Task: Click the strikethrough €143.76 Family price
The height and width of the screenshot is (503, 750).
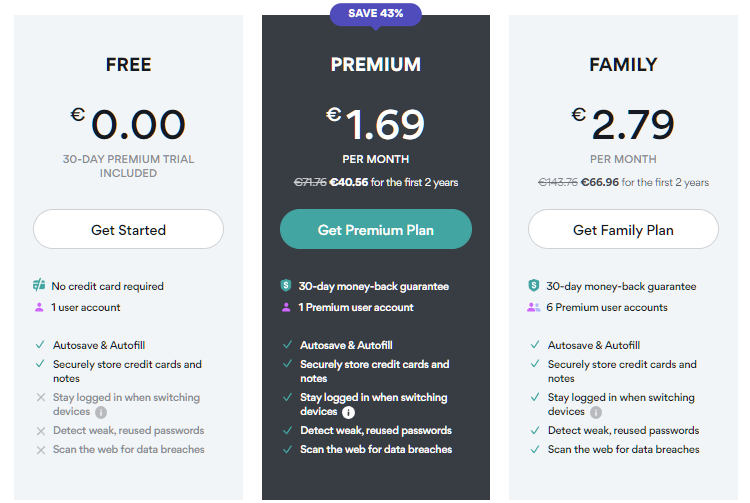Action: (558, 182)
